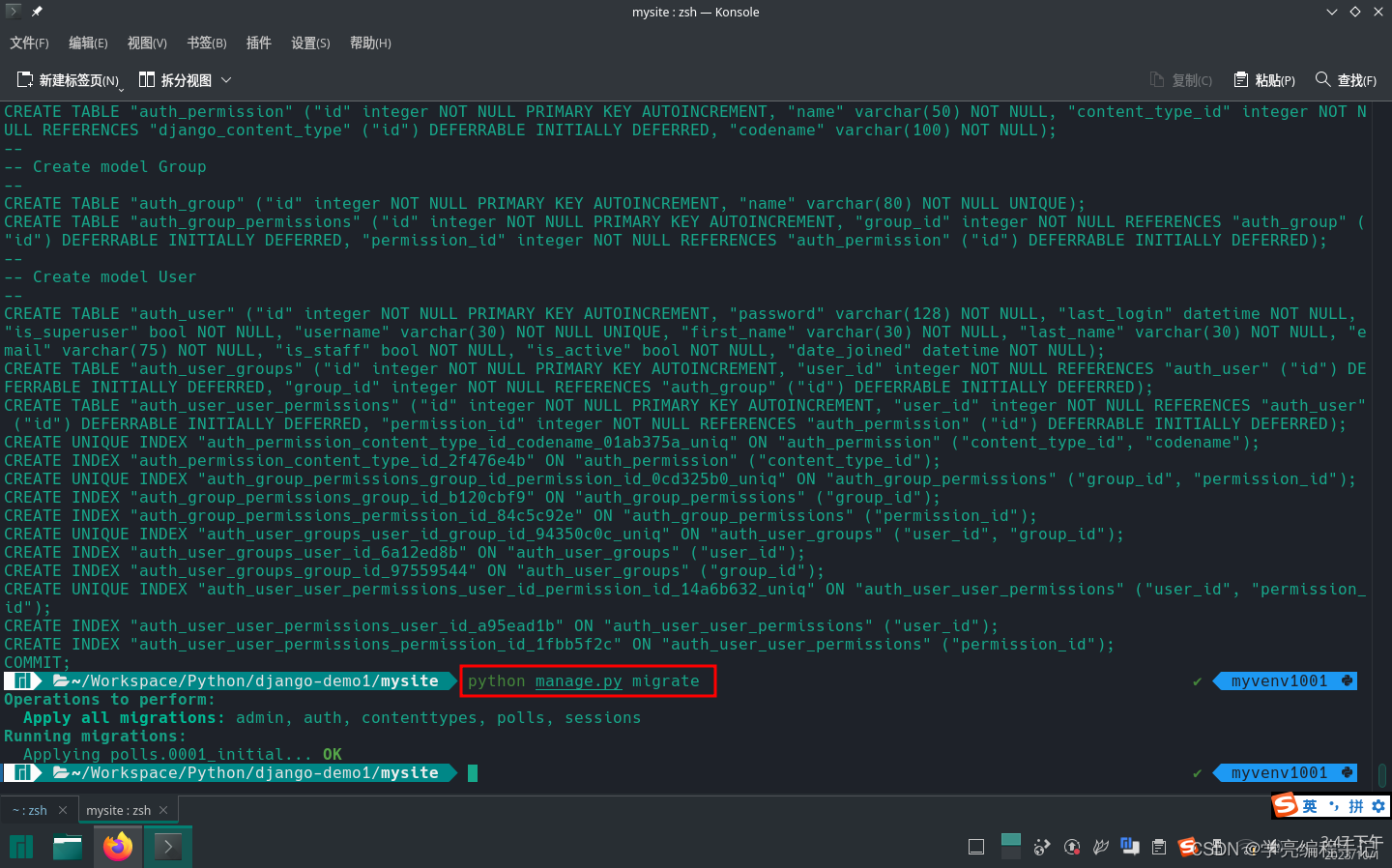The height and width of the screenshot is (868, 1392).
Task: Click the path ~/Workspace/Python/django-demo1/mysite on last prompt
Action: click(255, 773)
